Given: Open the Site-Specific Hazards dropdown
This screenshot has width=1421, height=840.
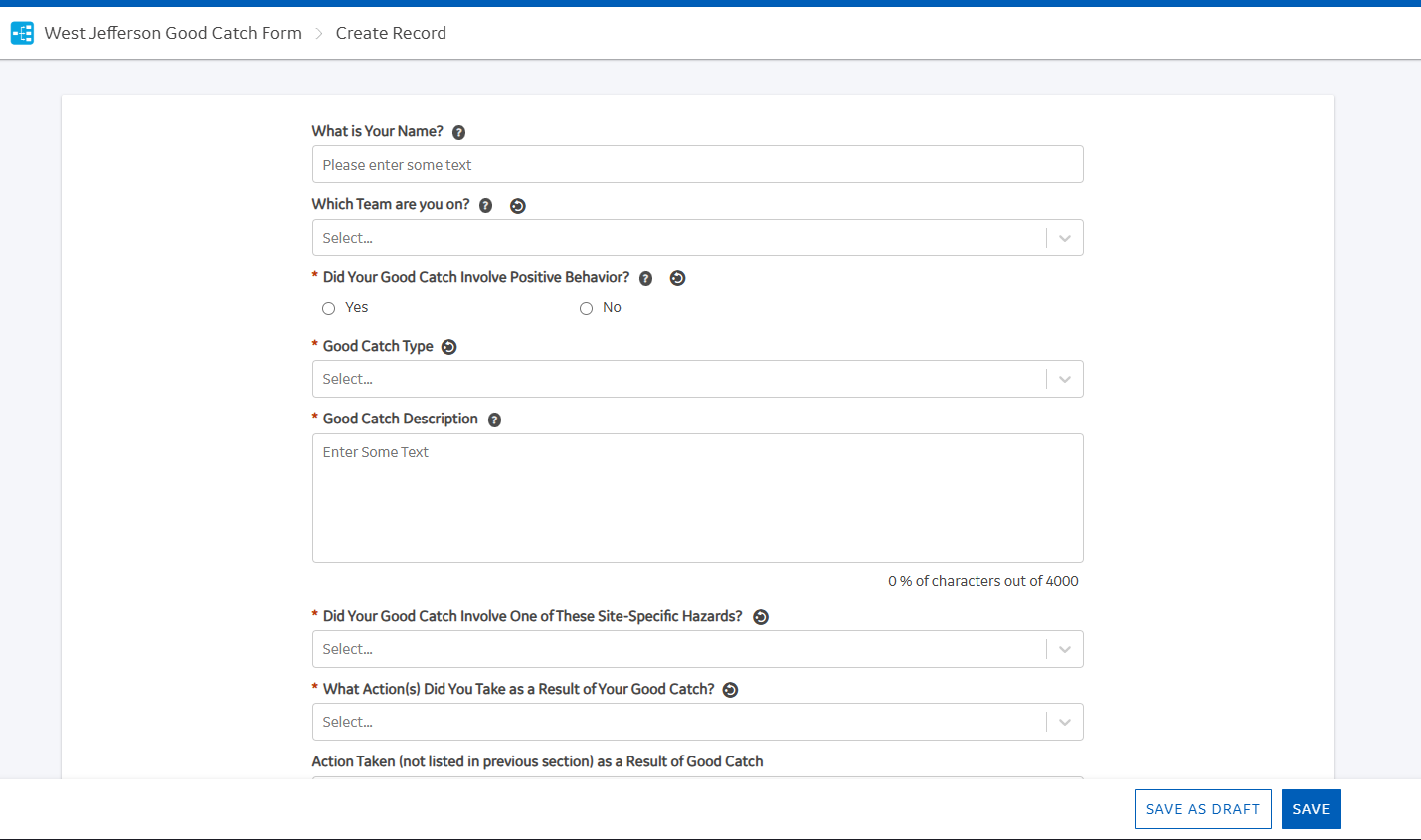Looking at the screenshot, I should (1064, 649).
